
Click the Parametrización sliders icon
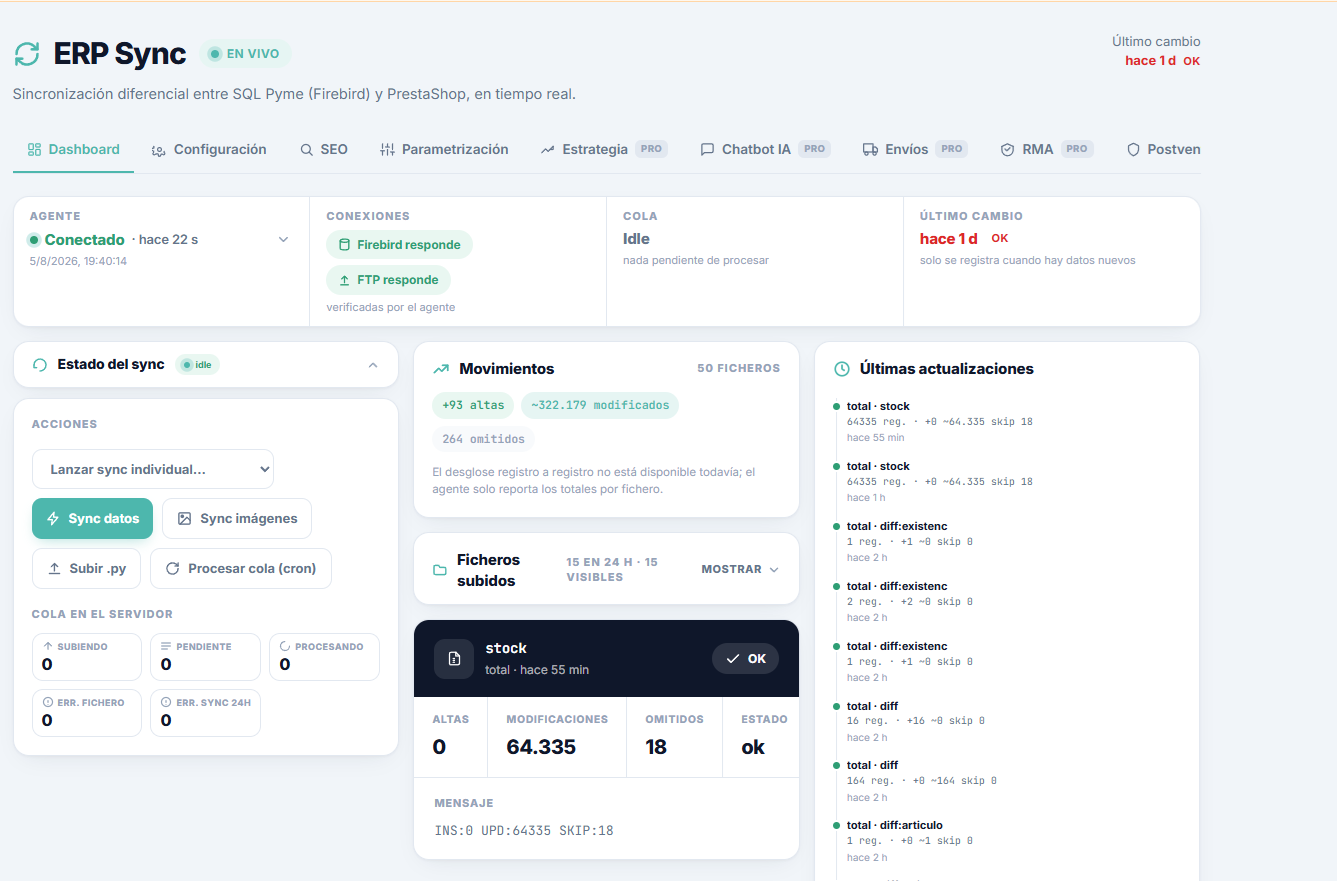pos(388,150)
